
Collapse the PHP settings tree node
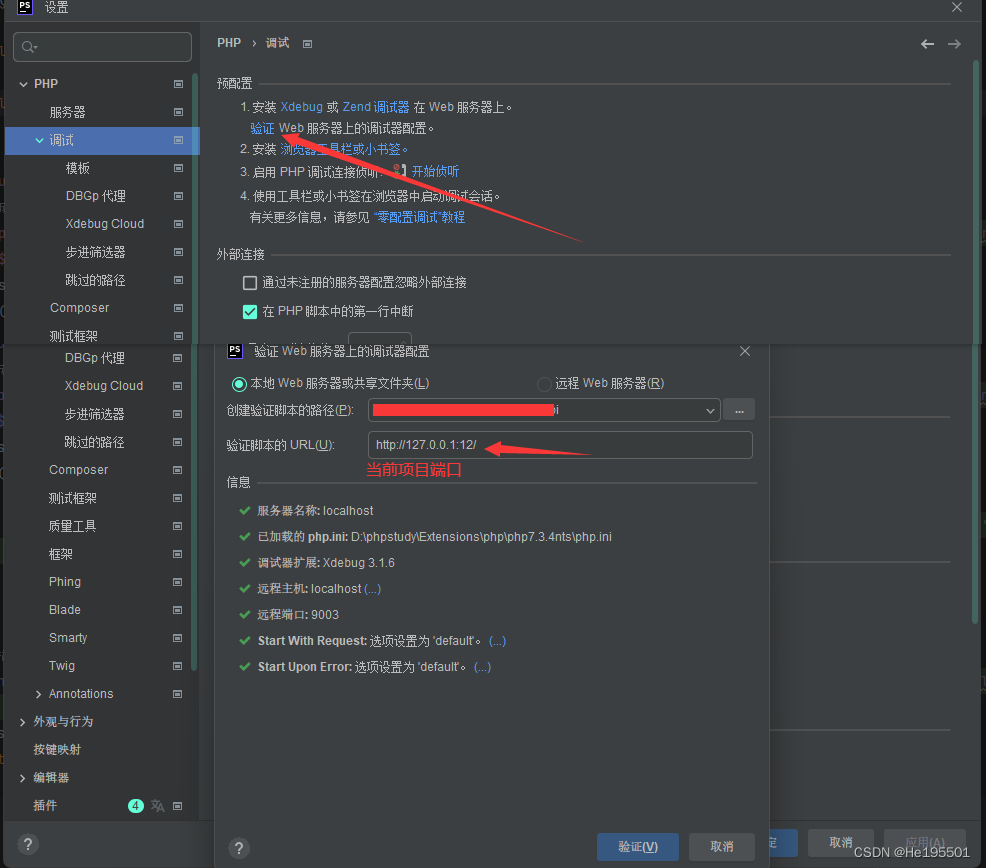click(23, 84)
